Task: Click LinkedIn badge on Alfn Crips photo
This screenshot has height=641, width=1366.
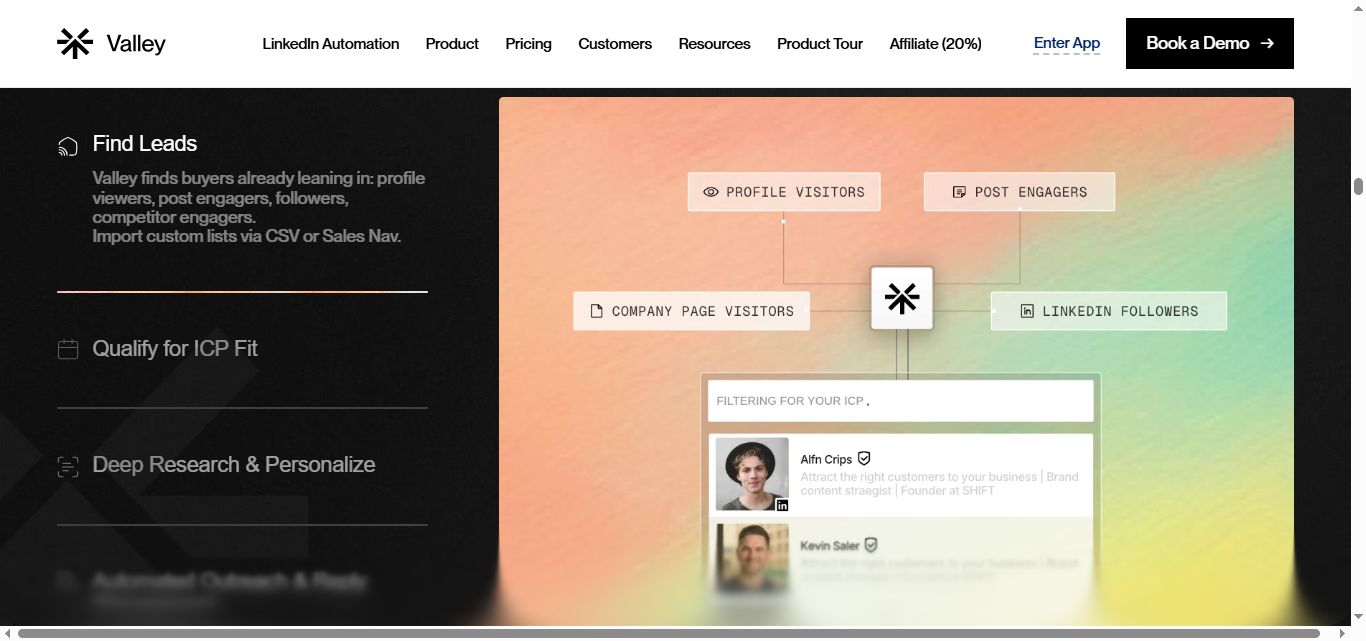Action: pos(782,505)
